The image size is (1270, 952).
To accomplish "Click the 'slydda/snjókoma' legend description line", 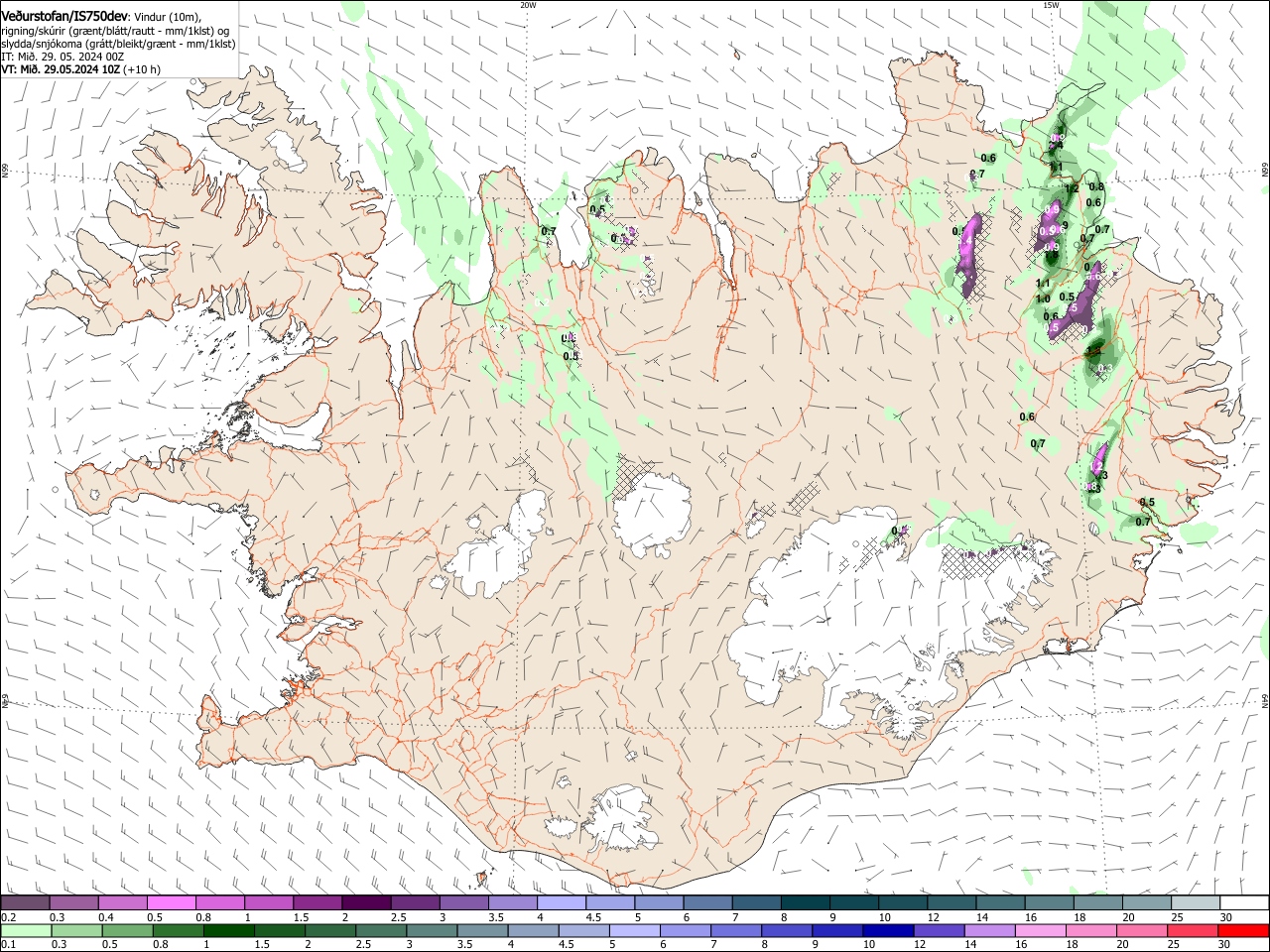I will click(118, 44).
